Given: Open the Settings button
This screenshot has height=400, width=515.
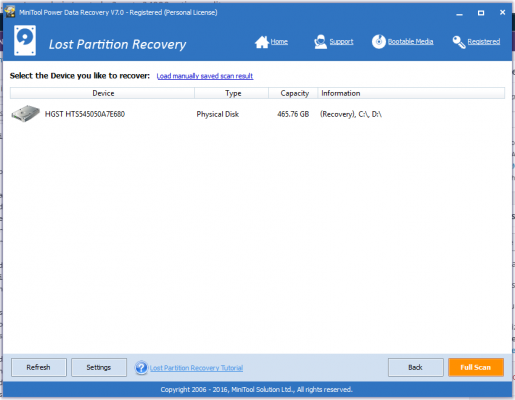Looking at the screenshot, I should tap(99, 367).
